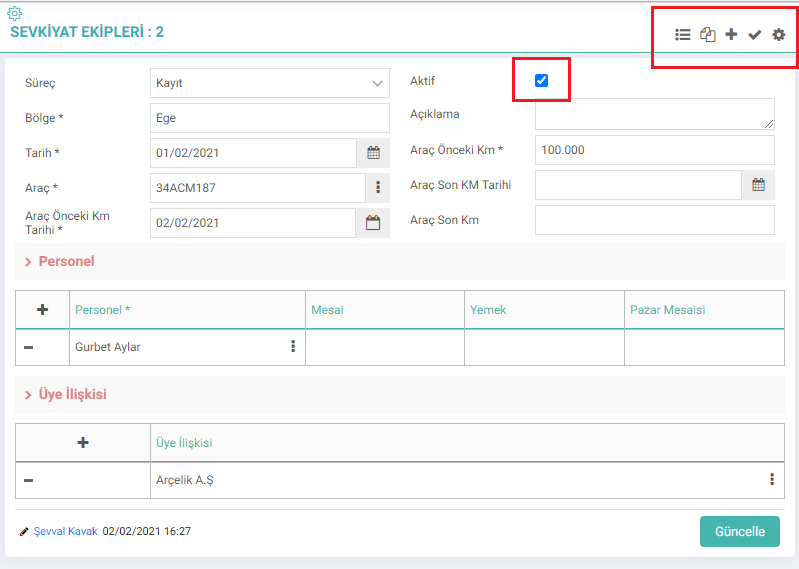This screenshot has width=799, height=569.
Task: Open three-dot menu beside Arçelik A.Ş
Action: coord(772,479)
